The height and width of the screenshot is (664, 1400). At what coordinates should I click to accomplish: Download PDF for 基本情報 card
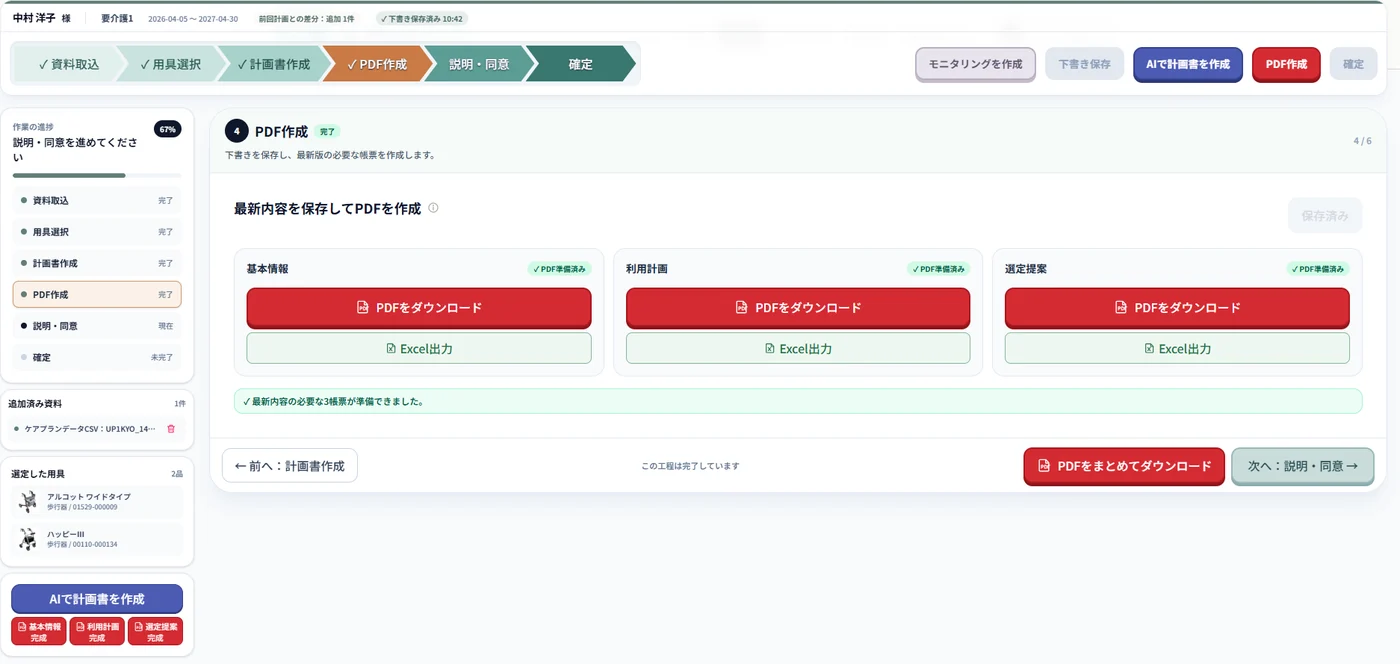click(x=419, y=308)
